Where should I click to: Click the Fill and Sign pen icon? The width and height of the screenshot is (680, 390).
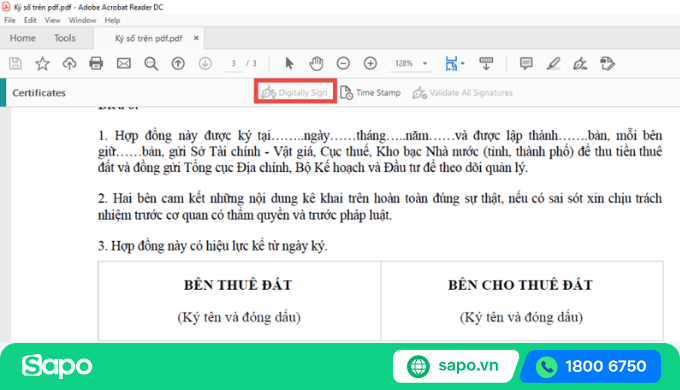pyautogui.click(x=580, y=64)
